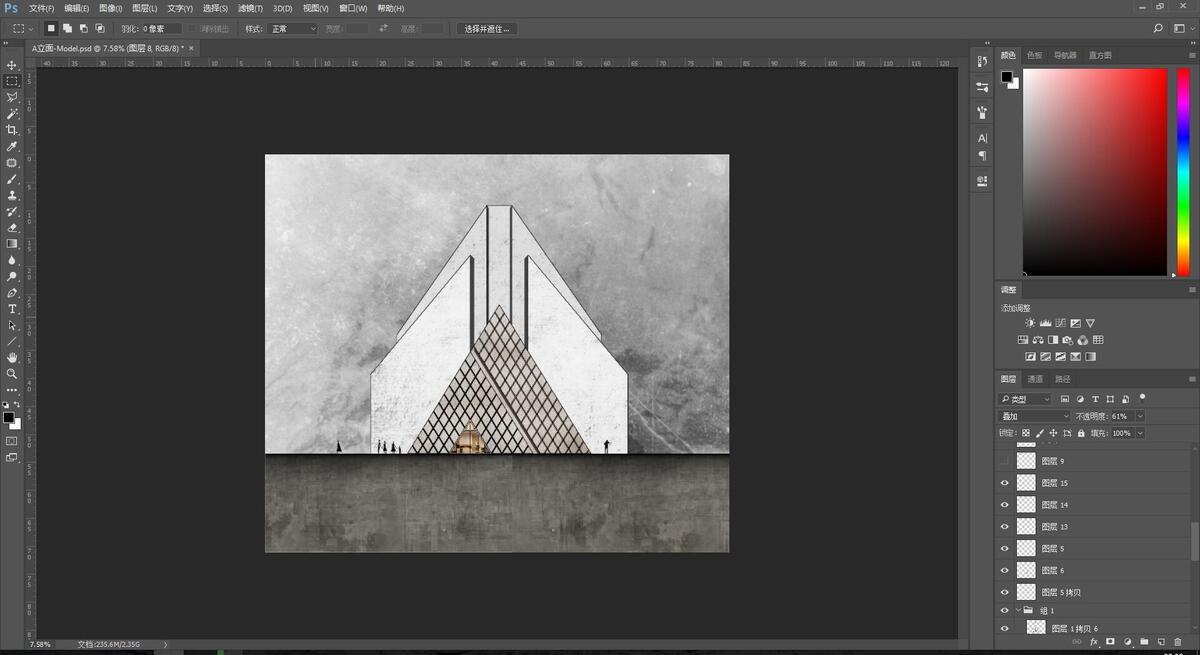Create a new group folder icon
This screenshot has width=1200, height=655.
1144,641
